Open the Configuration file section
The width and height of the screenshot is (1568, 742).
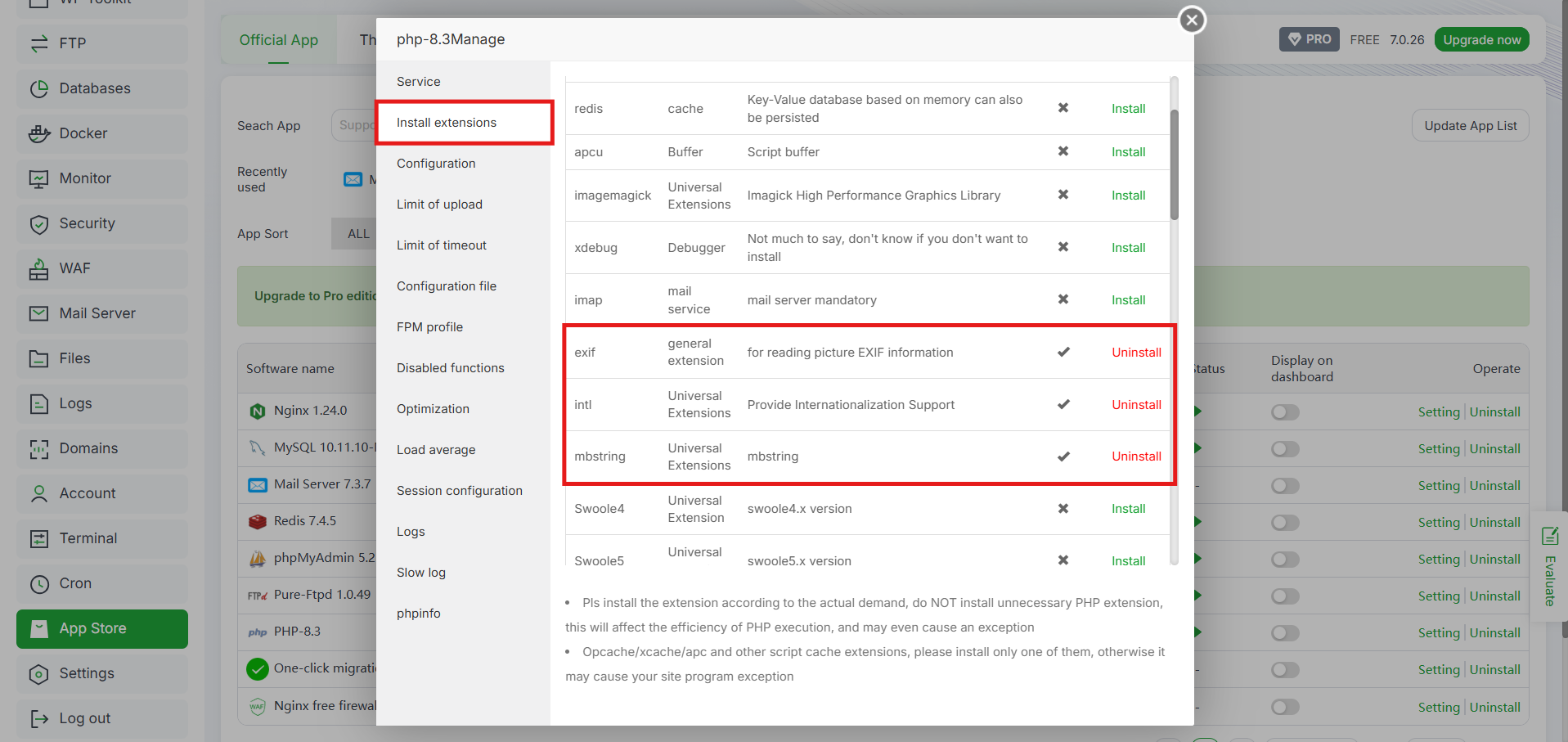463,286
